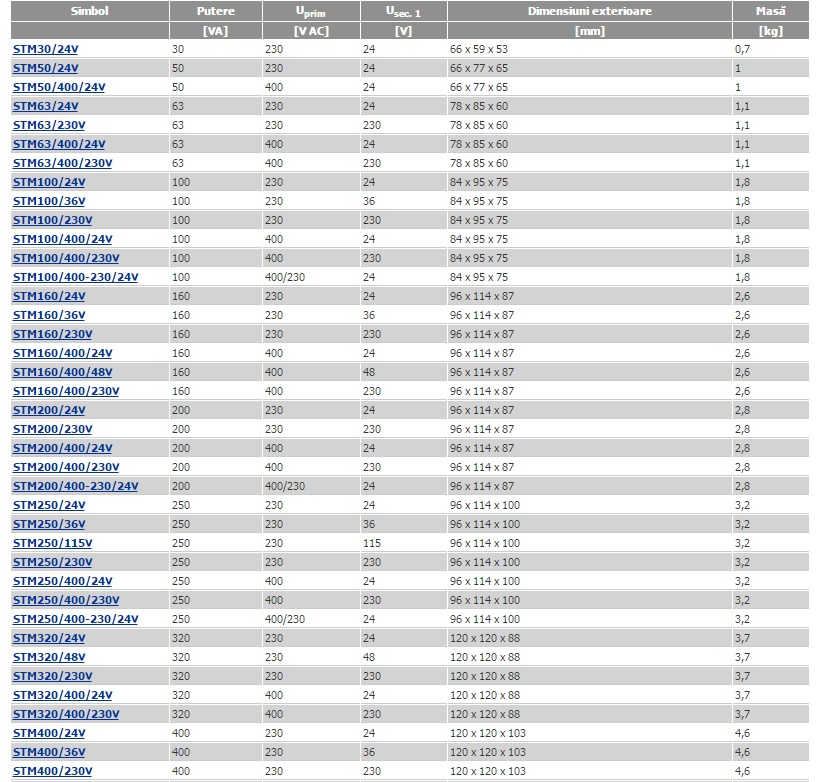Image resolution: width=817 pixels, height=782 pixels.
Task: Click the Putere column header
Action: click(x=216, y=11)
